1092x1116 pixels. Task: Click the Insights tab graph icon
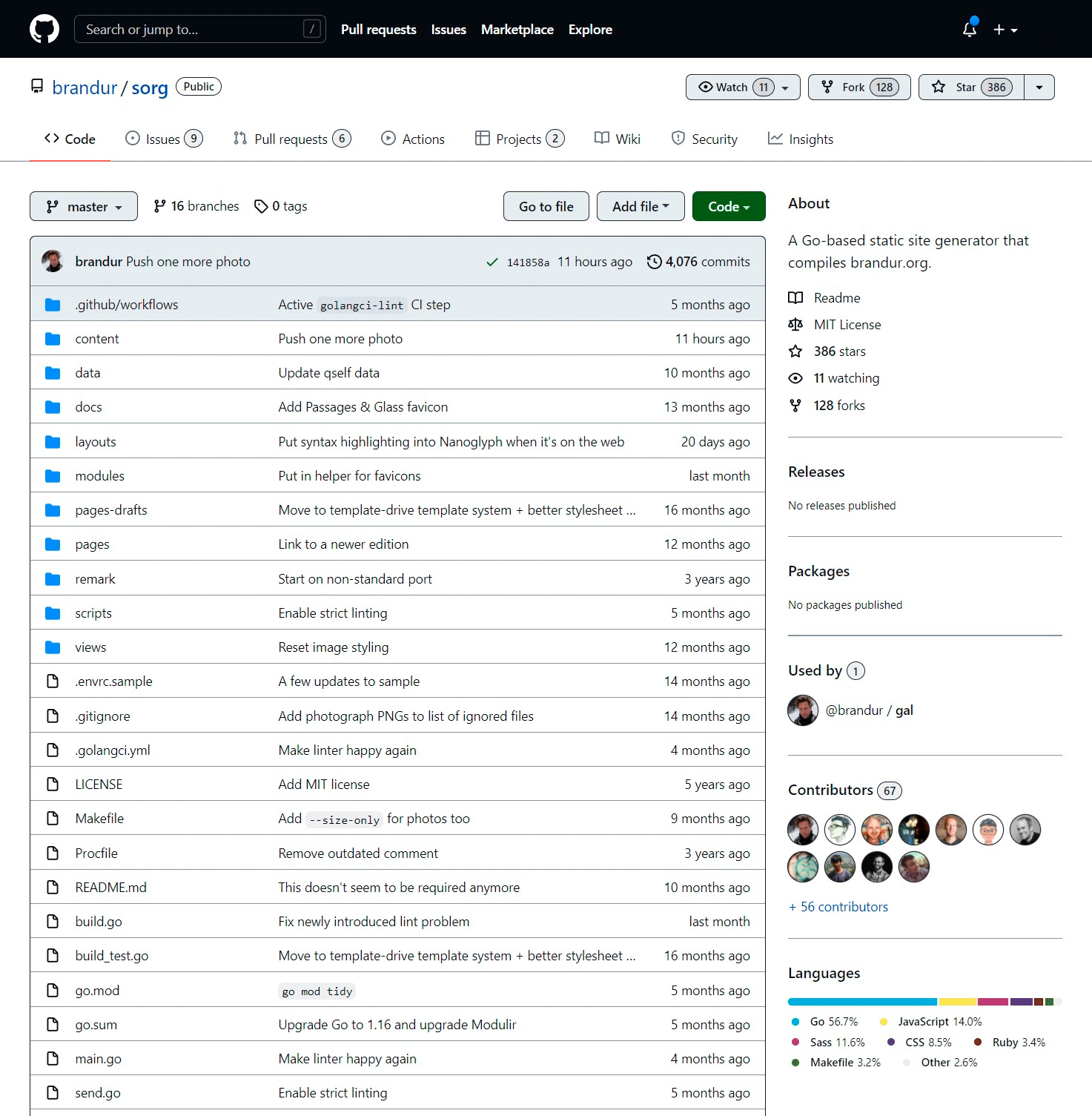tap(775, 139)
